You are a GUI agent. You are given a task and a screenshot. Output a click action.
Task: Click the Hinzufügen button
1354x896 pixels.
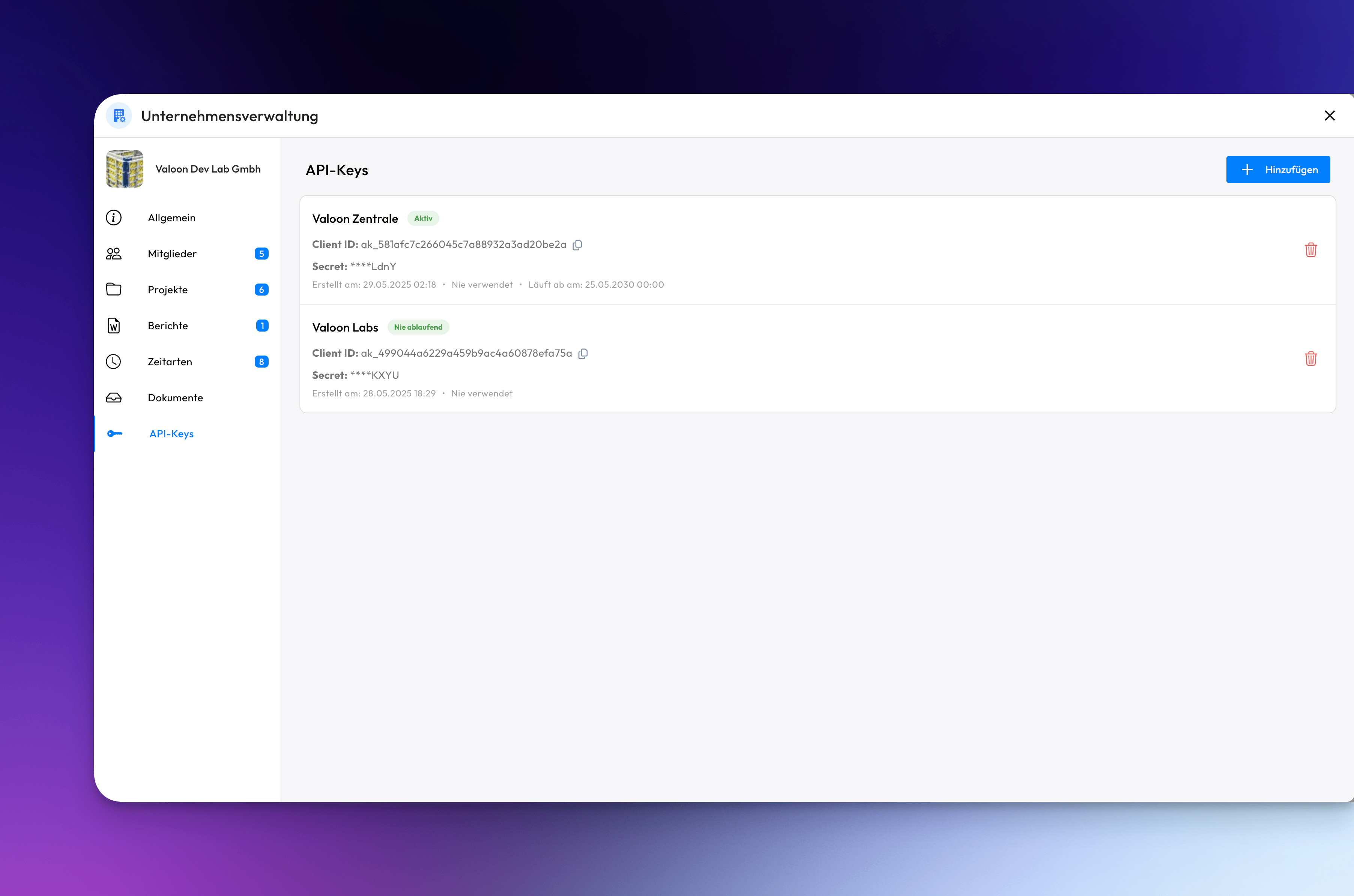tap(1278, 169)
